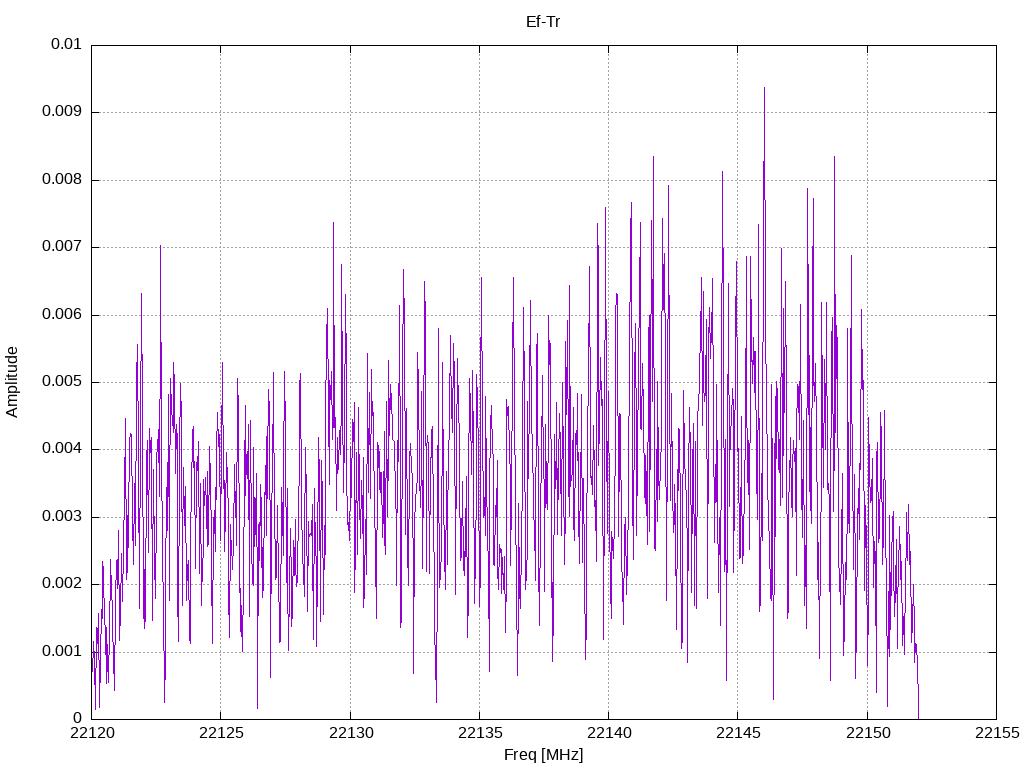Screen dimensions: 1024x768
Task: Click y-axis tick label 0.004
Action: pyautogui.click(x=62, y=449)
